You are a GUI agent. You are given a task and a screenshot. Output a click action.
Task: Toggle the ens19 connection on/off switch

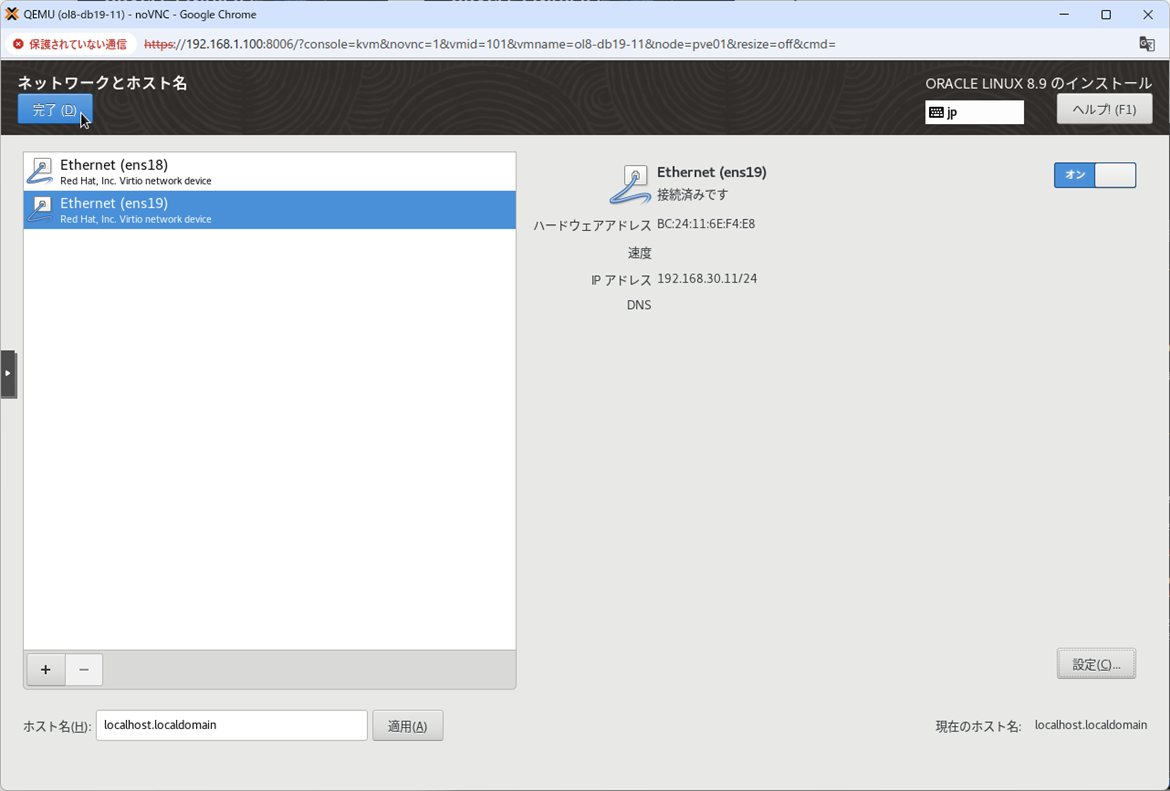1095,175
